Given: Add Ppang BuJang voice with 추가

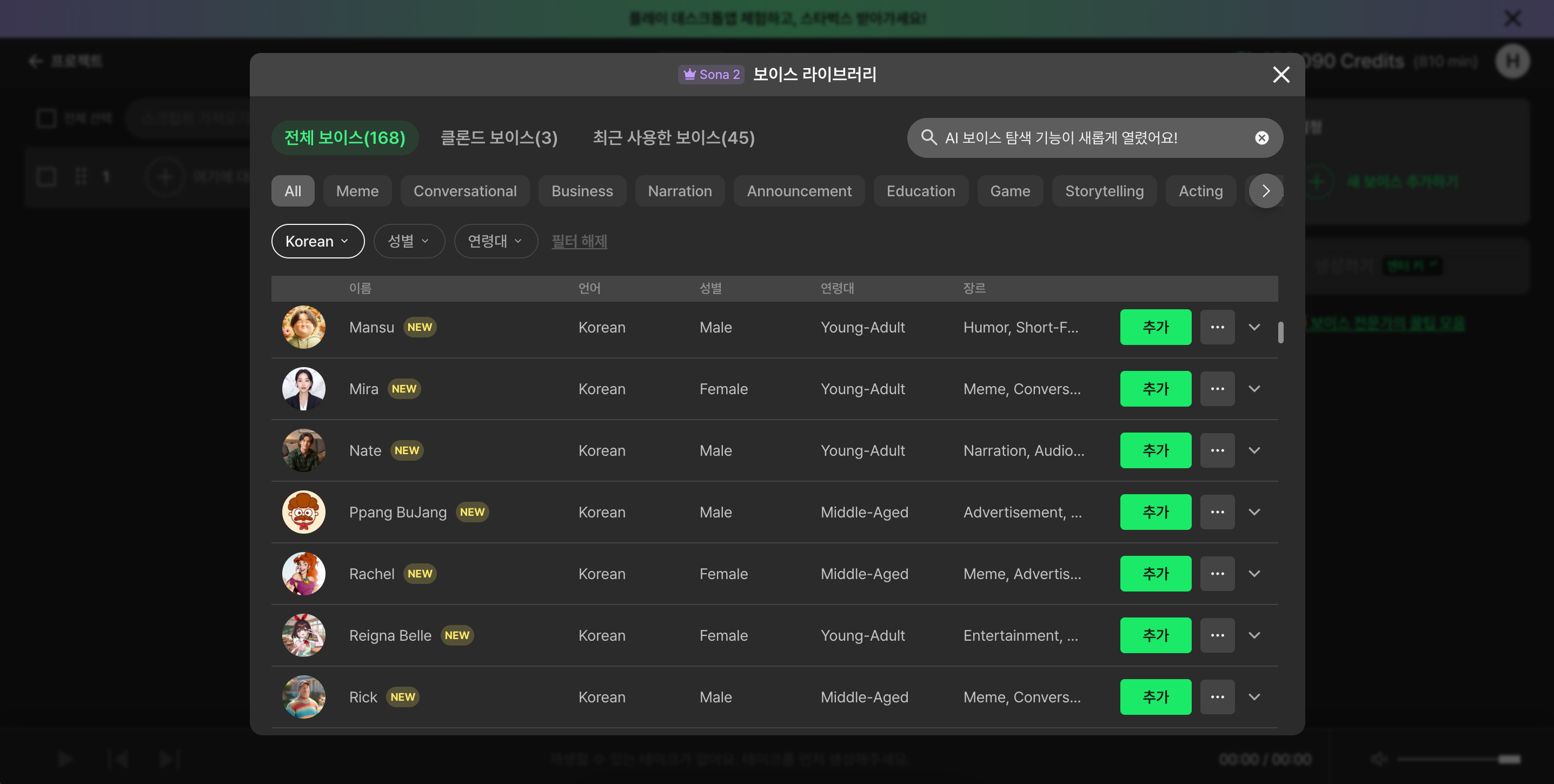Looking at the screenshot, I should coord(1154,512).
